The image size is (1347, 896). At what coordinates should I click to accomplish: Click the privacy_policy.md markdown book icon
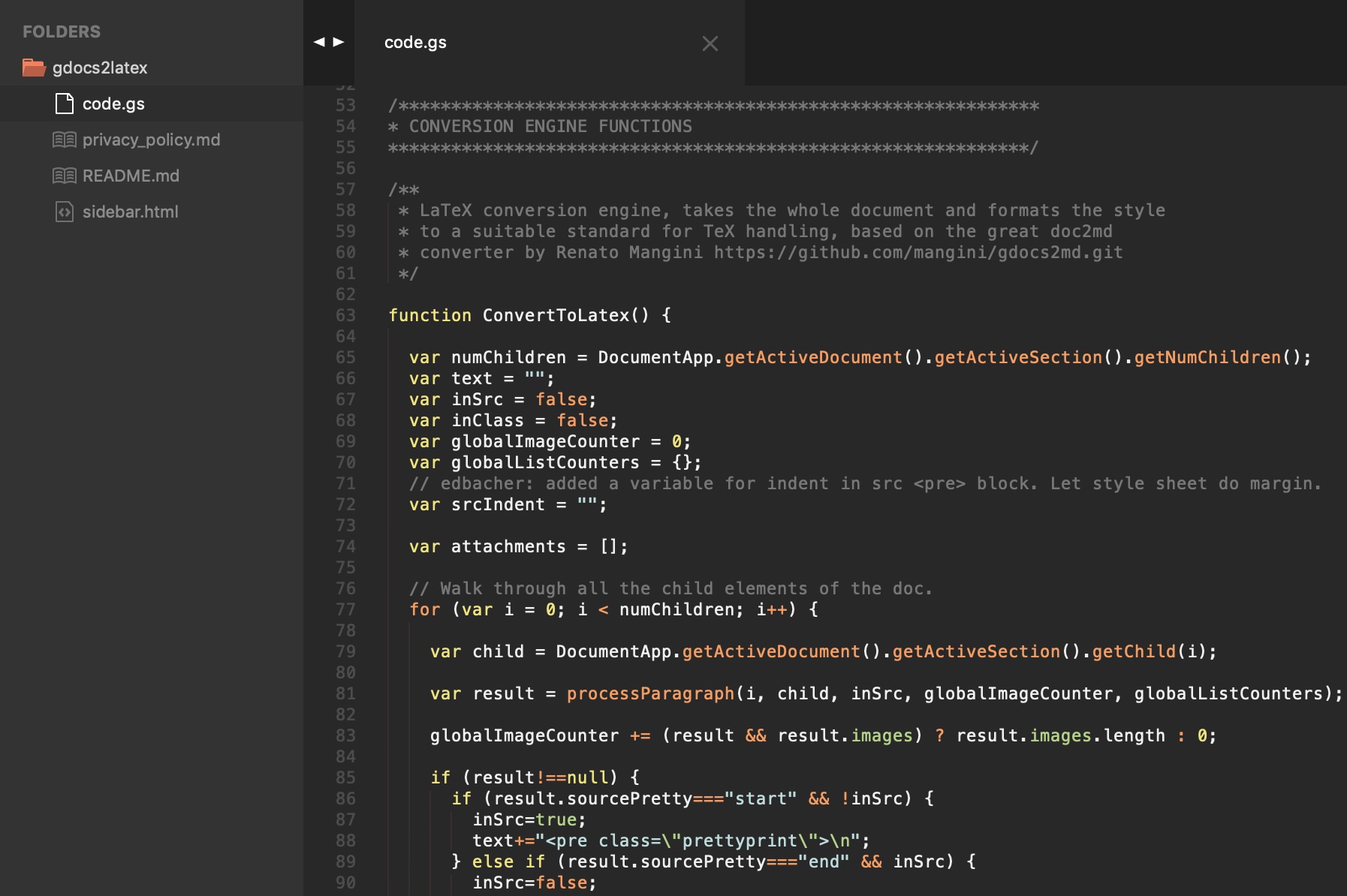pyautogui.click(x=65, y=140)
